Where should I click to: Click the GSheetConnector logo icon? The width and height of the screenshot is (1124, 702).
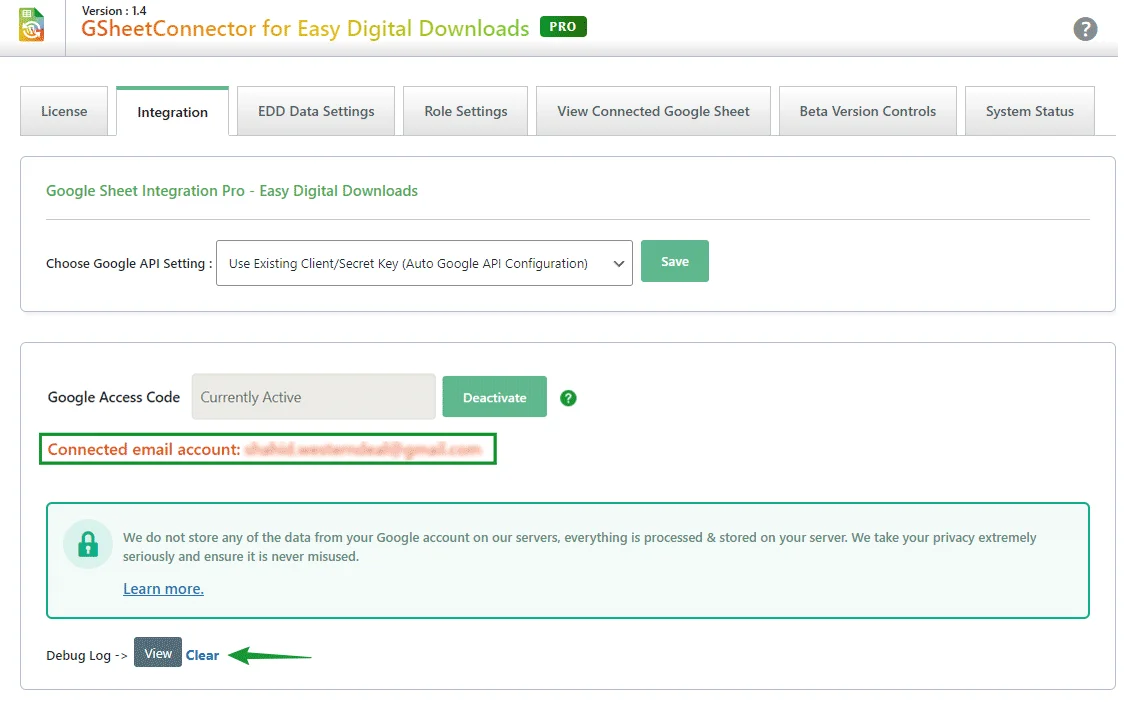32,24
